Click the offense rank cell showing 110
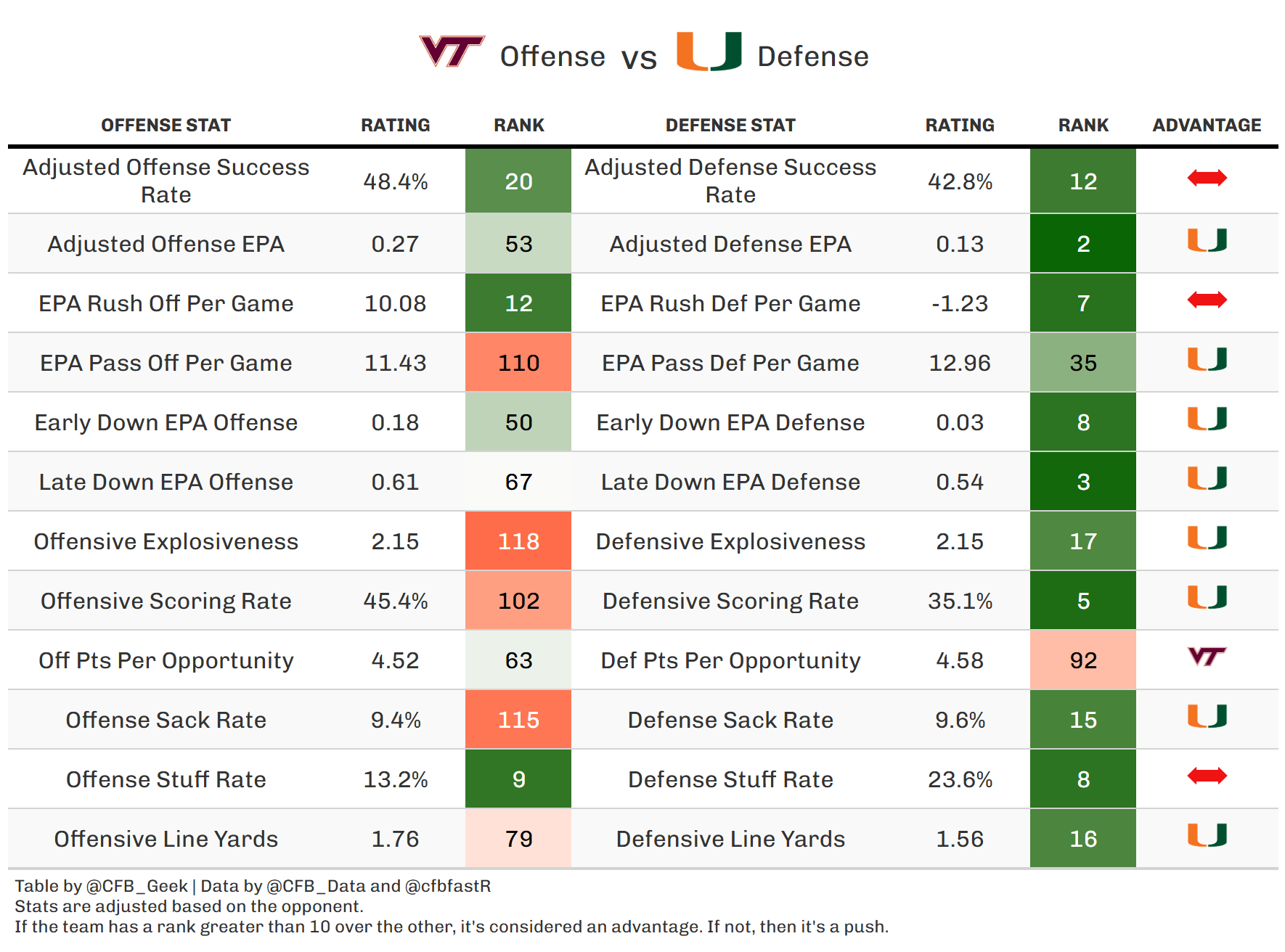The image size is (1285, 952). point(518,363)
